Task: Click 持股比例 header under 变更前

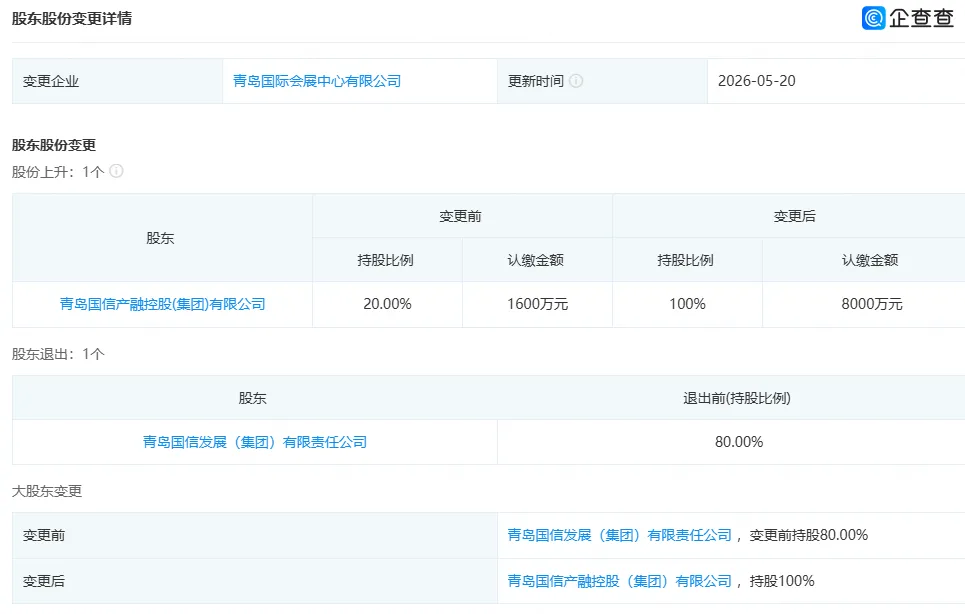Action: coord(385,260)
